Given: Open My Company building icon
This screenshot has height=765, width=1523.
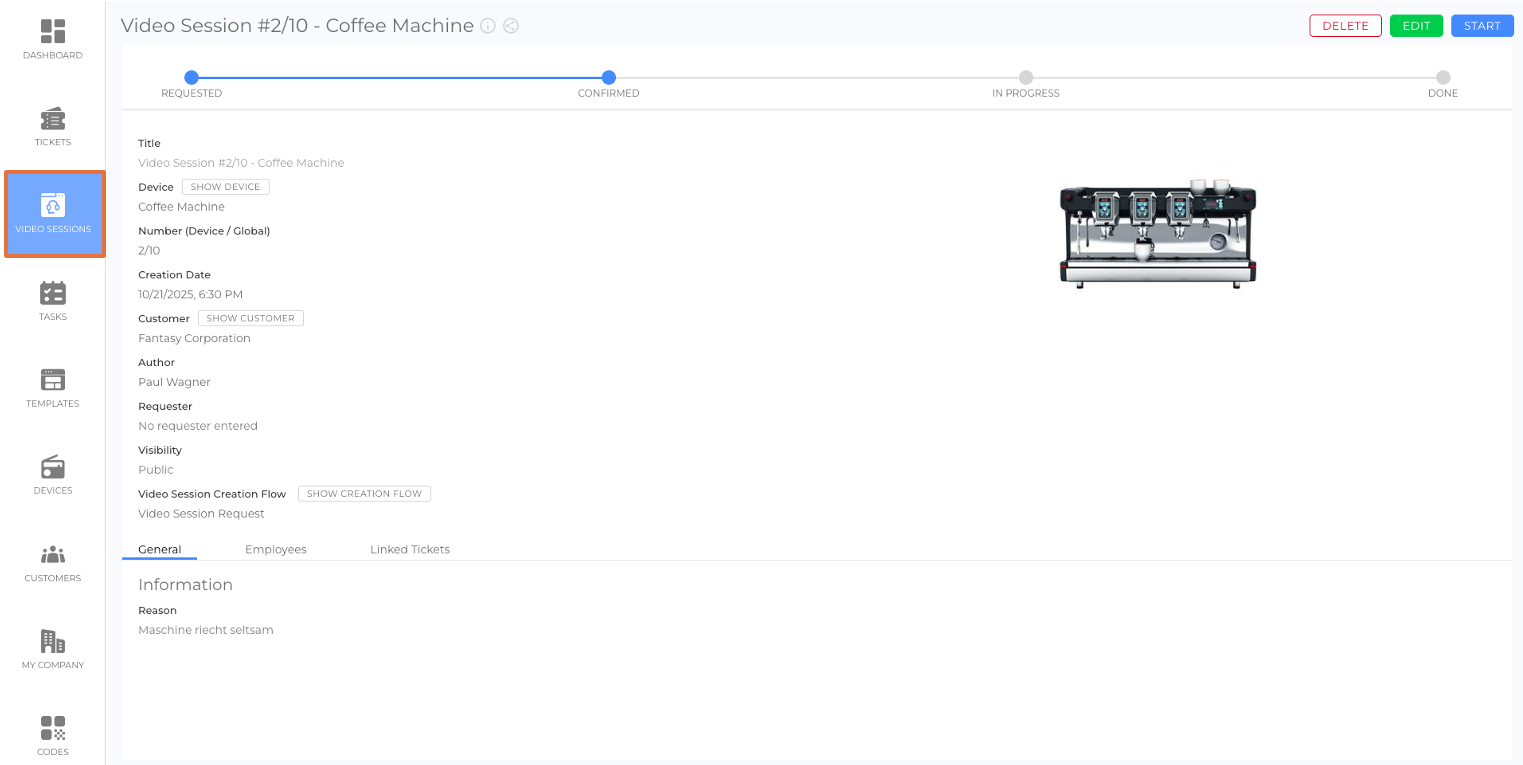Looking at the screenshot, I should click(53, 641).
